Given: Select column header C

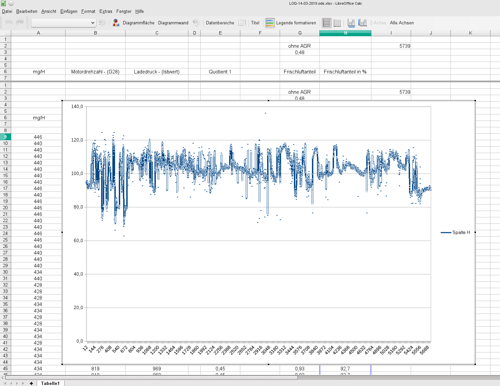Looking at the screenshot, I should [x=157, y=33].
